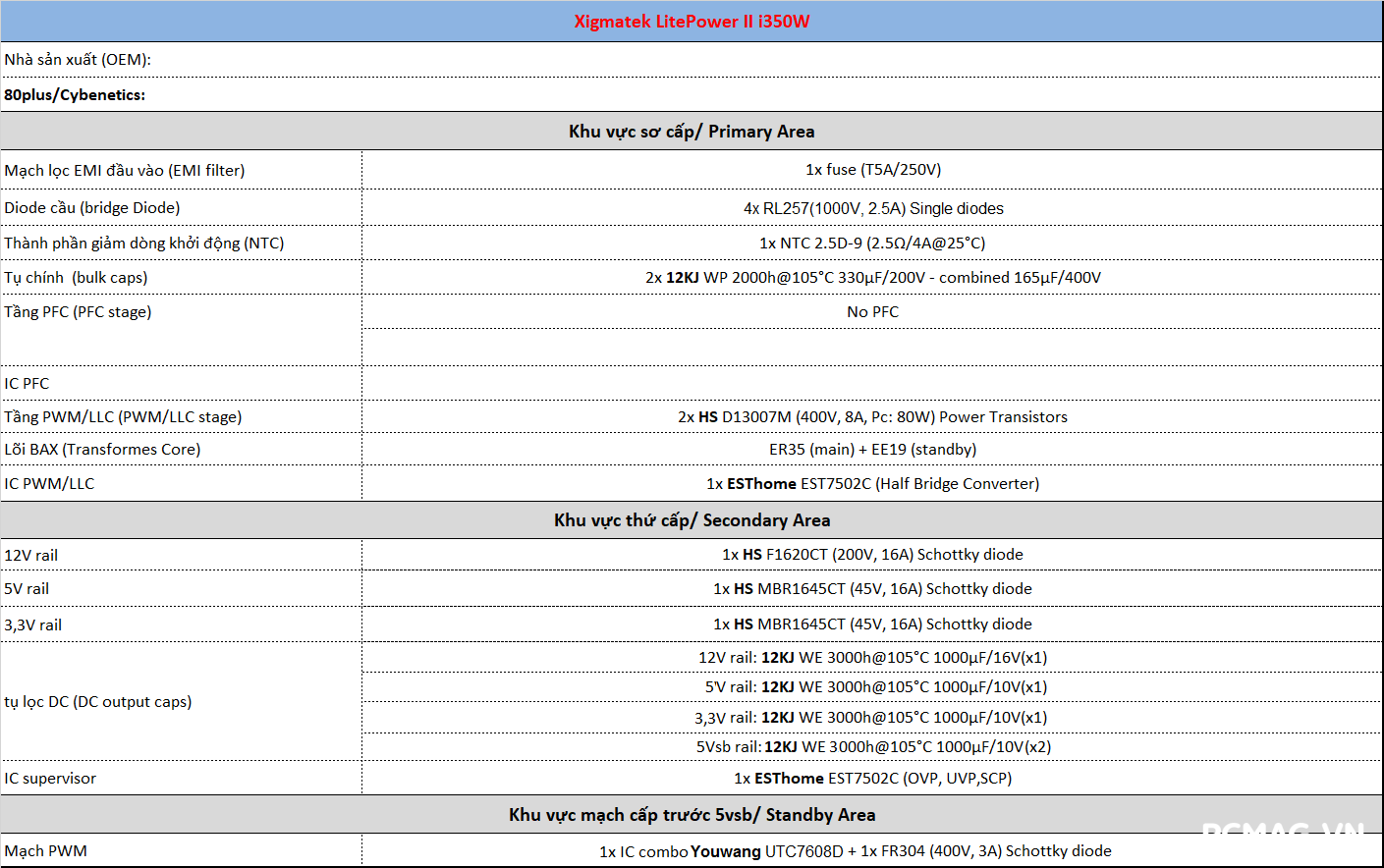Click the MBR1645CT value in the 5V rail row
The width and height of the screenshot is (1384, 868).
(872, 589)
